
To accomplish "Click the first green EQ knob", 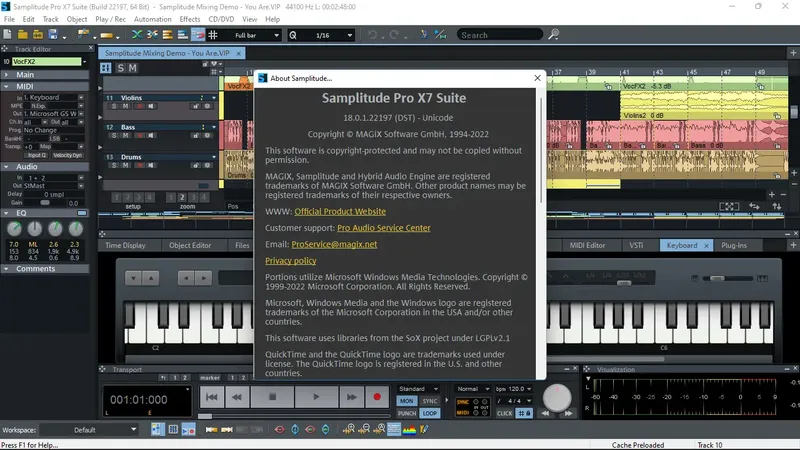I will (14, 229).
